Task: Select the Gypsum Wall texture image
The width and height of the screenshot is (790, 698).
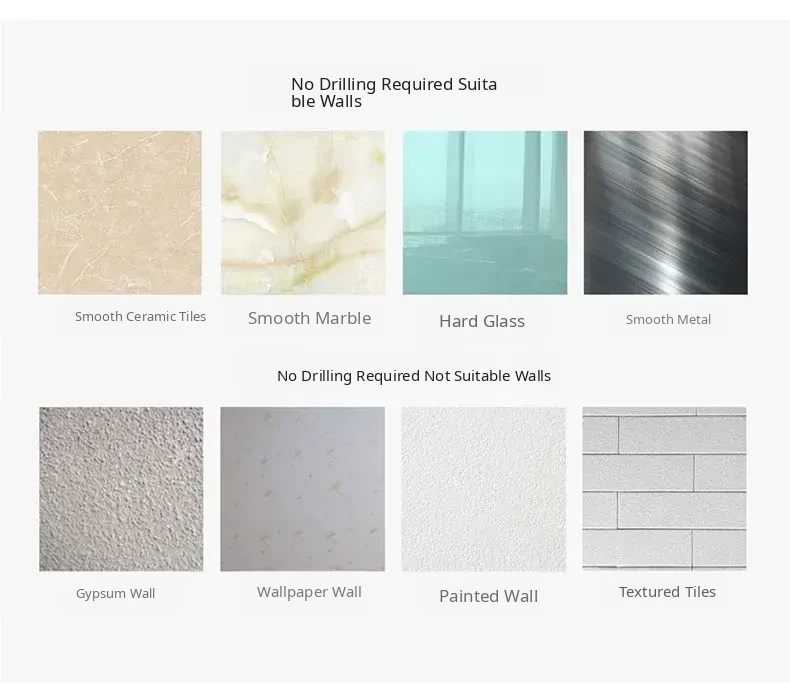Action: (121, 489)
